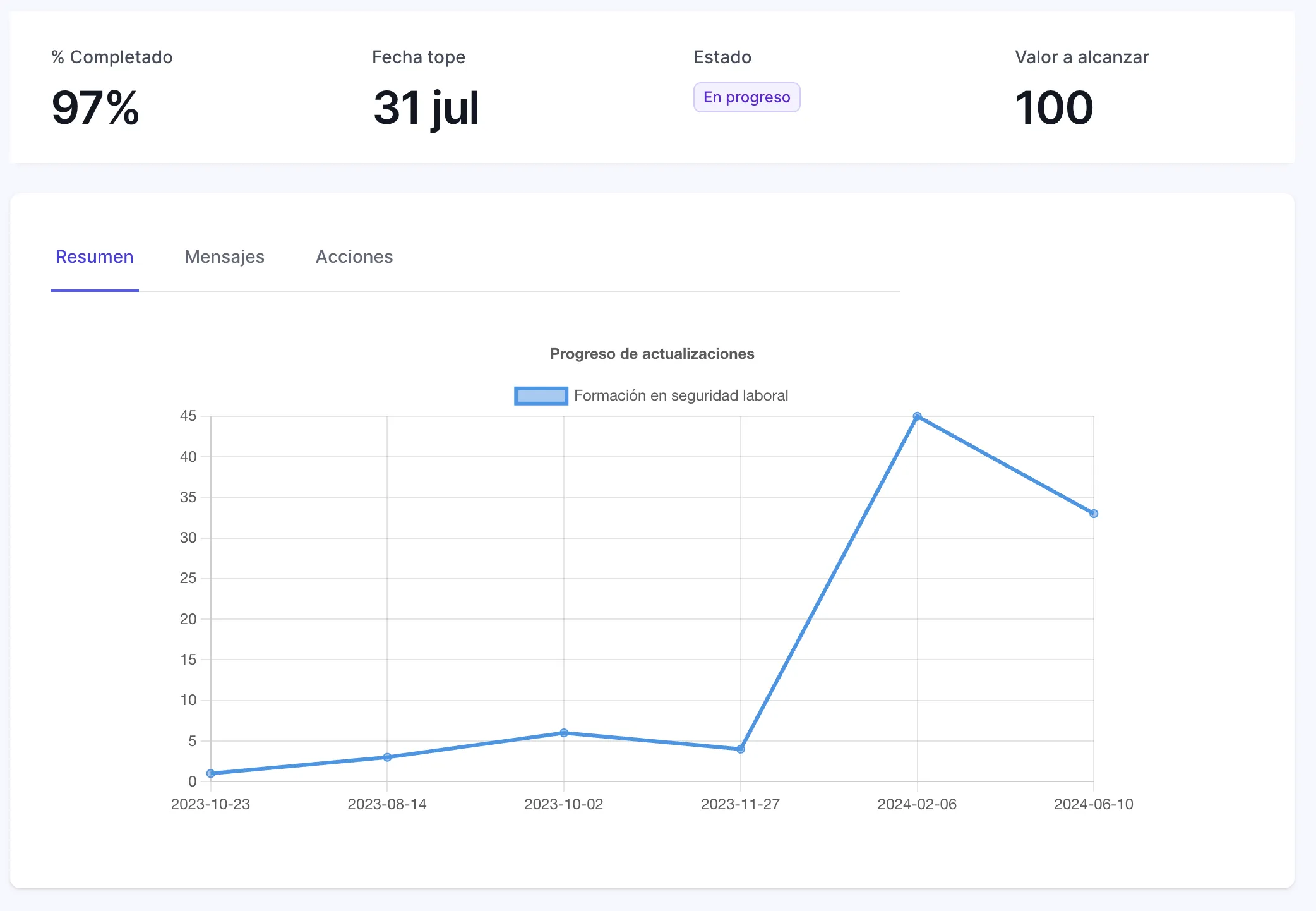
Task: Click the 97% completed value
Action: (95, 108)
